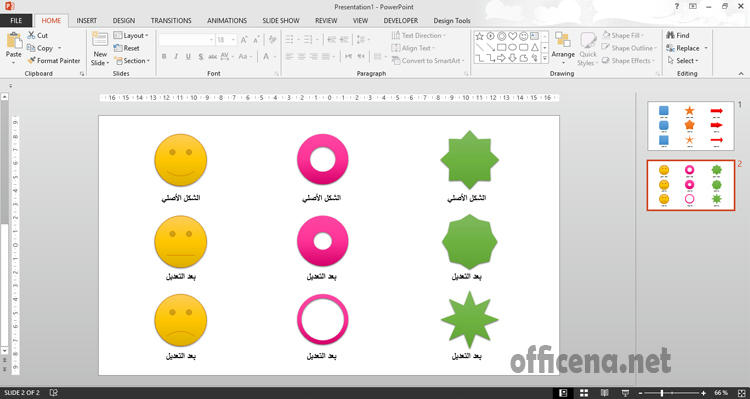Select the Cut scissors icon
750x399 pixels.
pos(31,35)
